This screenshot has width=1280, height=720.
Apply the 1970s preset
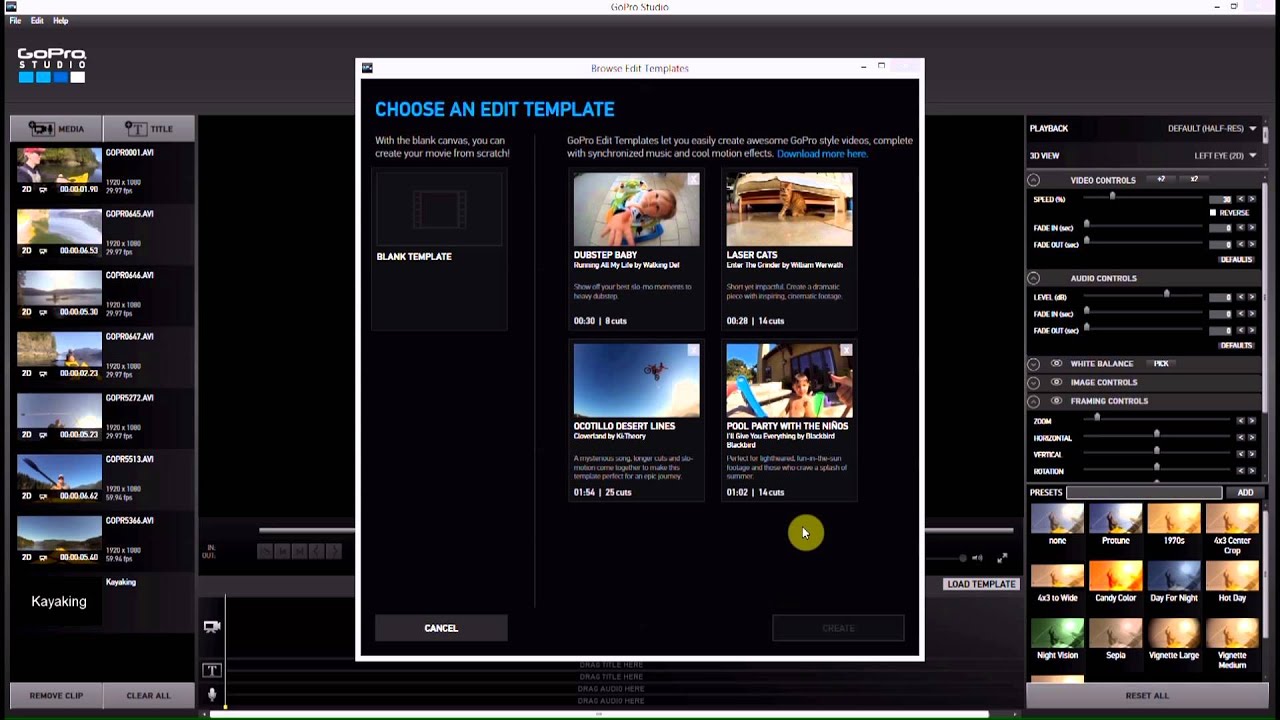[x=1174, y=519]
